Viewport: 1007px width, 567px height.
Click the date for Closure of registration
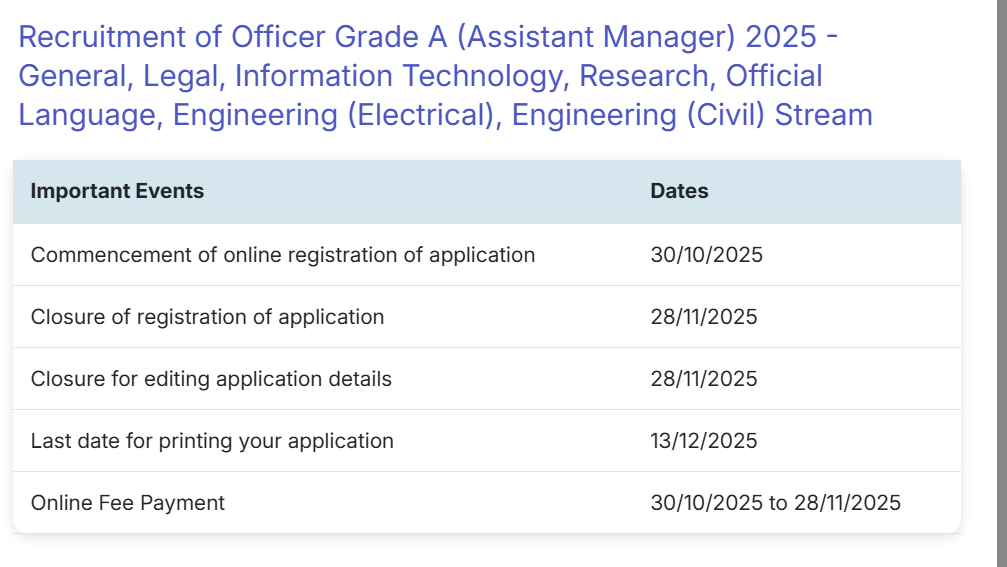[704, 317]
